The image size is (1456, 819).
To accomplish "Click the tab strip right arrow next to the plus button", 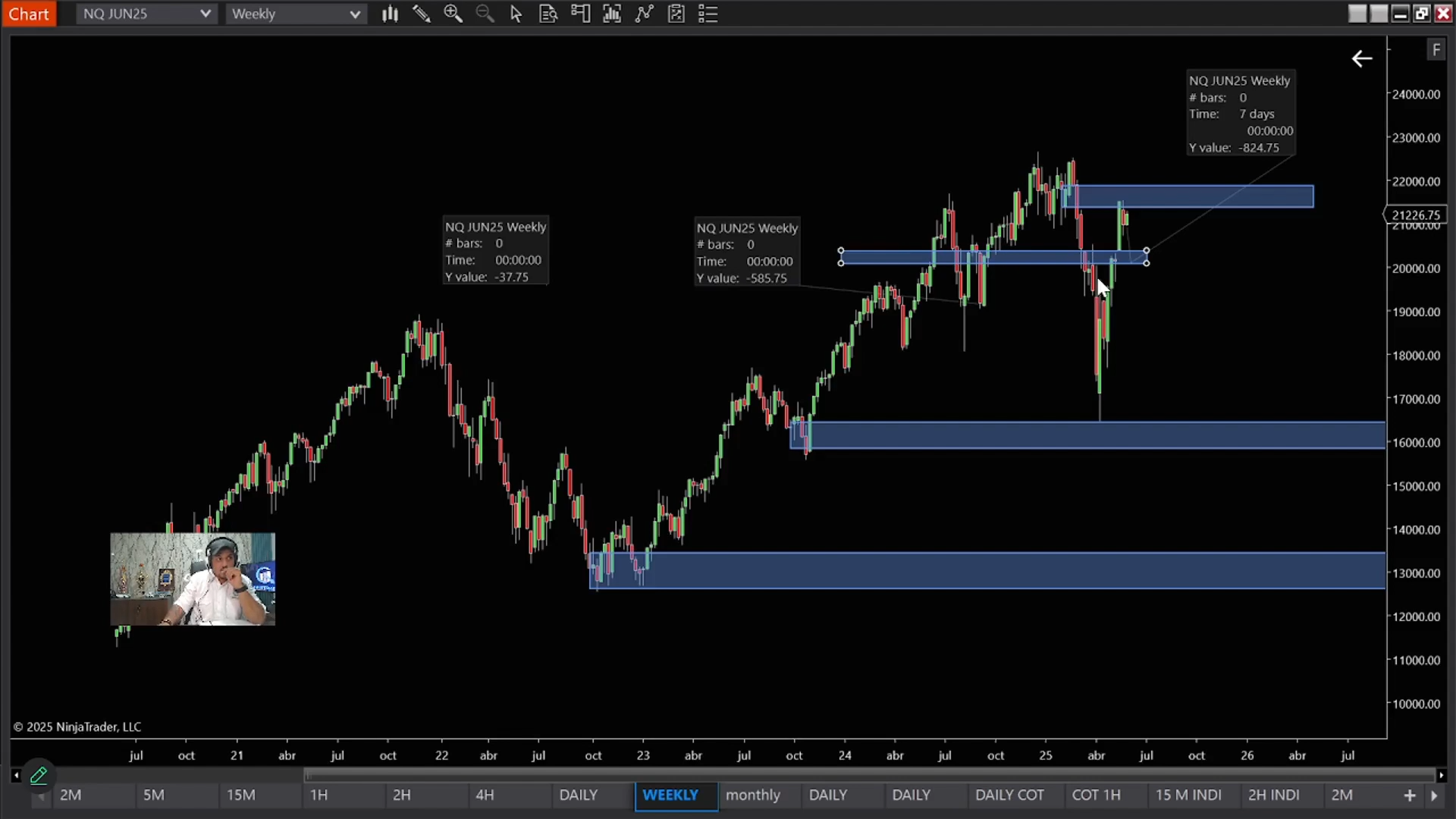I will 1434,795.
